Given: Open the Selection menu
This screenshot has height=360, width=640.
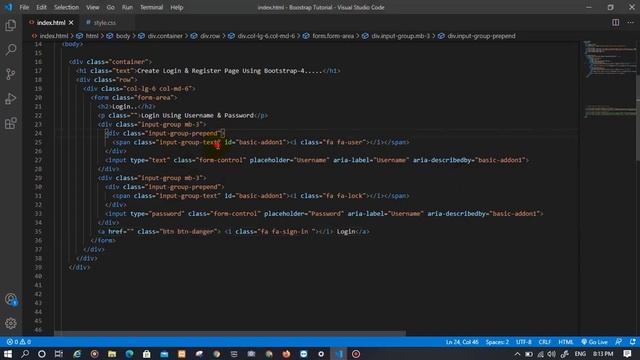Looking at the screenshot, I should pyautogui.click(x=66, y=7).
